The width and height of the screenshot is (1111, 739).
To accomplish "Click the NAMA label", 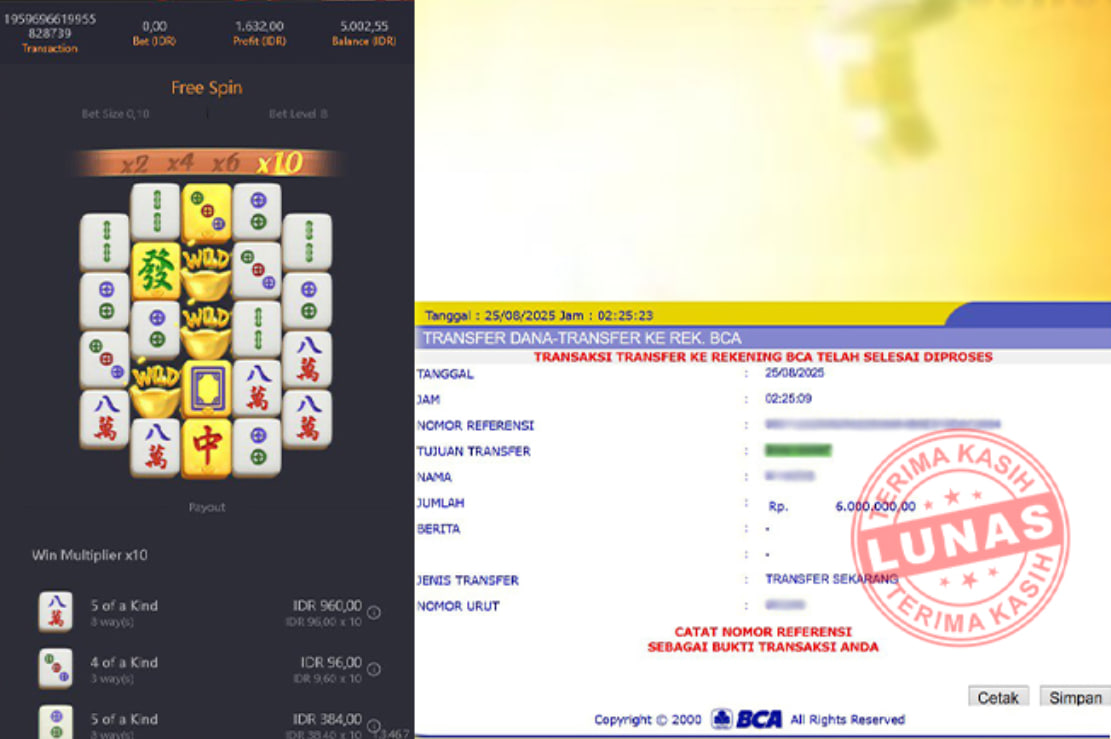I will tap(434, 477).
